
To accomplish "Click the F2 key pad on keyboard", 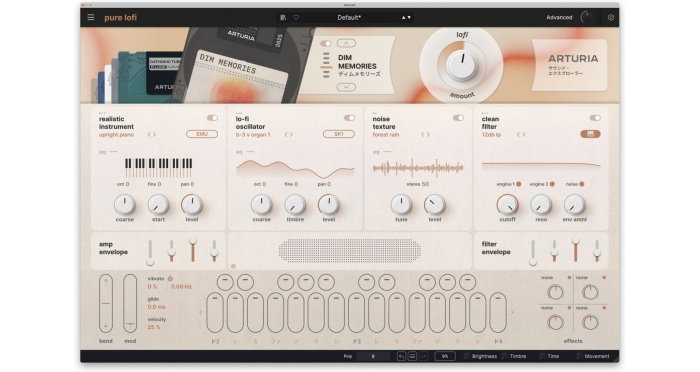I will [215, 313].
